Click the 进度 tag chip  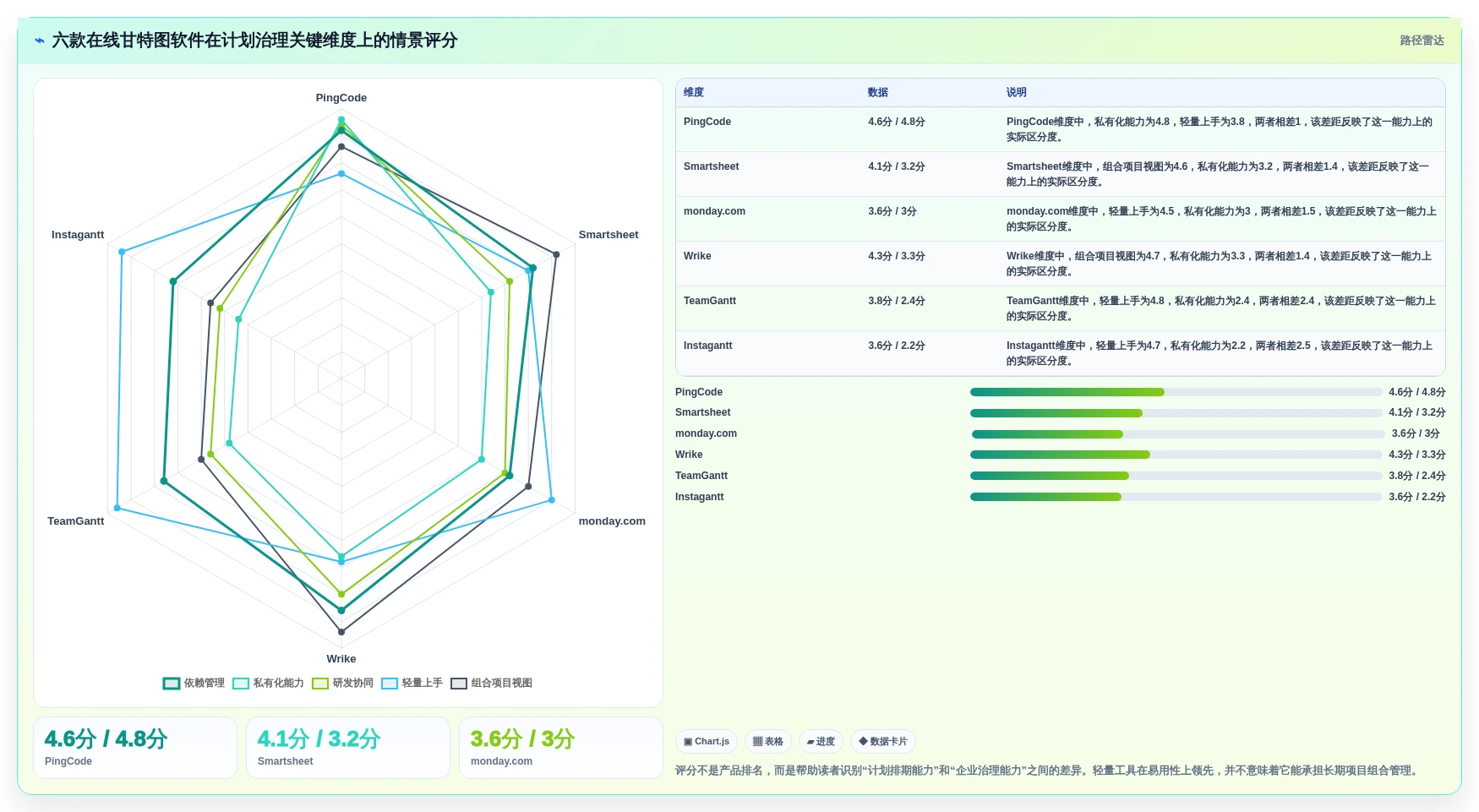(x=821, y=742)
